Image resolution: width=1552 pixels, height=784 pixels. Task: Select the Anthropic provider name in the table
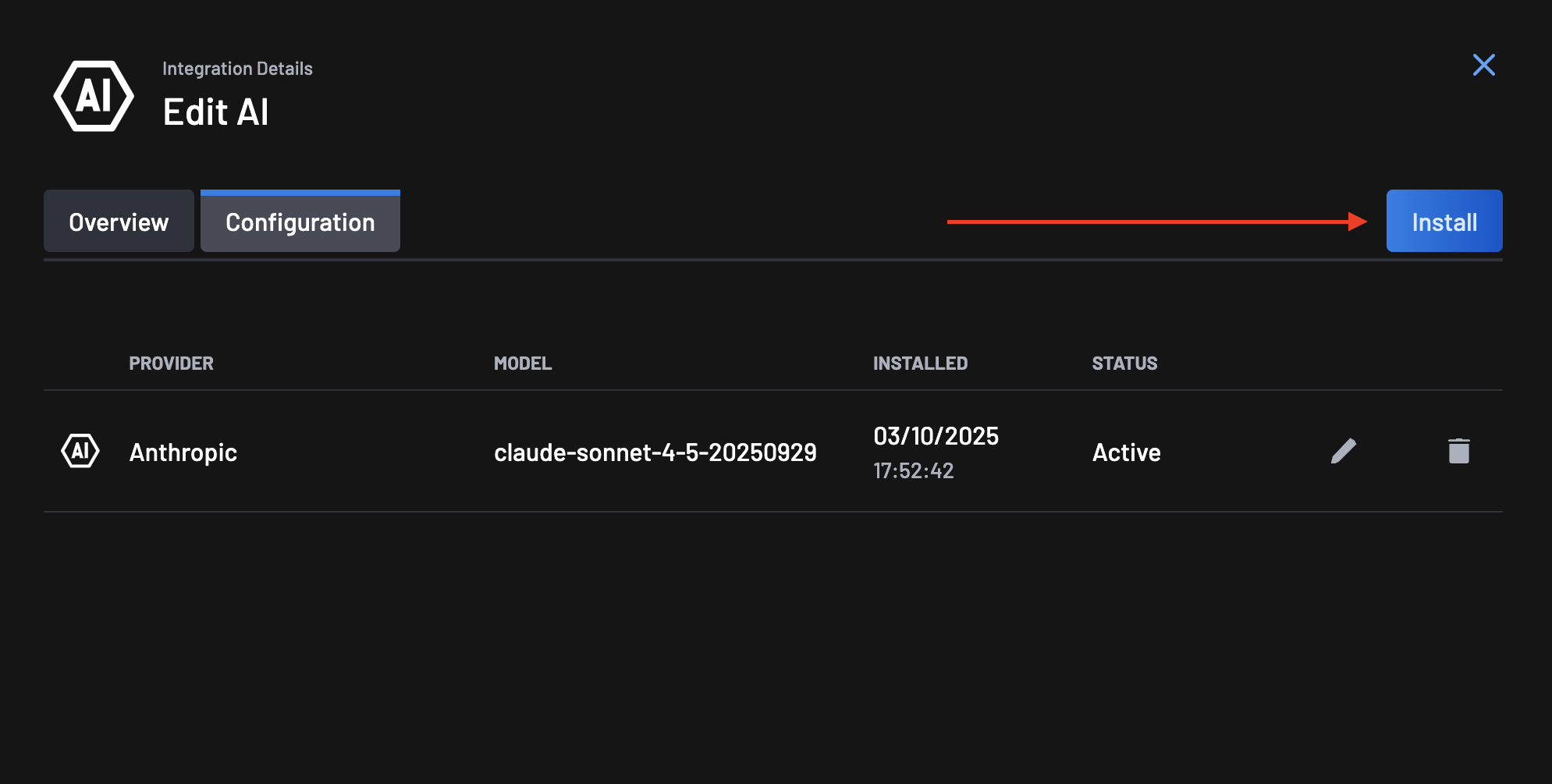click(183, 452)
